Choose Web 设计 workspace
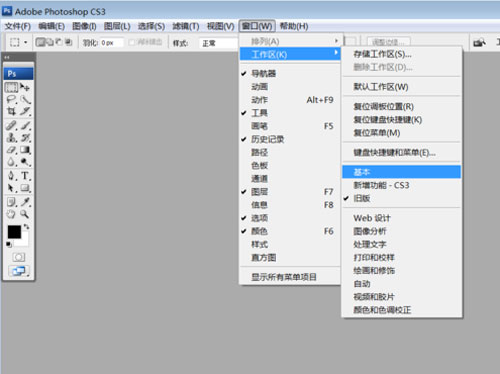Screen dimensions: 500x374 coord(402,218)
